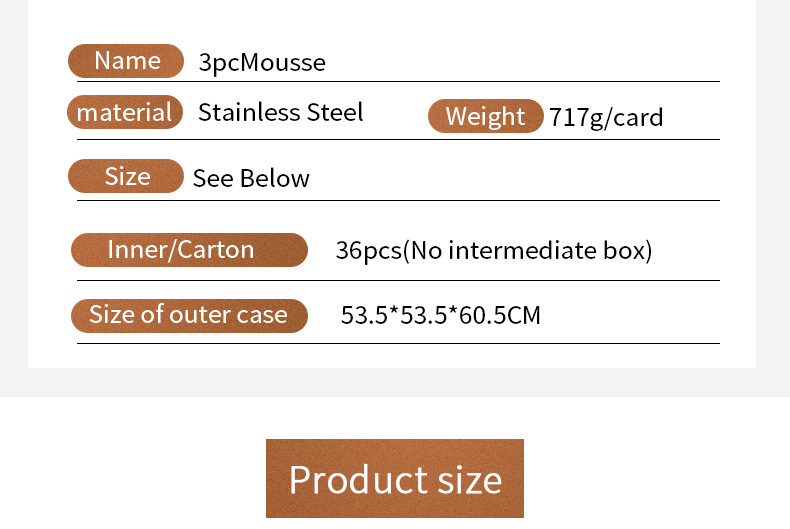This screenshot has height=529, width=790.
Task: Click the divider line under Stainless Steel
Action: [x=398, y=139]
